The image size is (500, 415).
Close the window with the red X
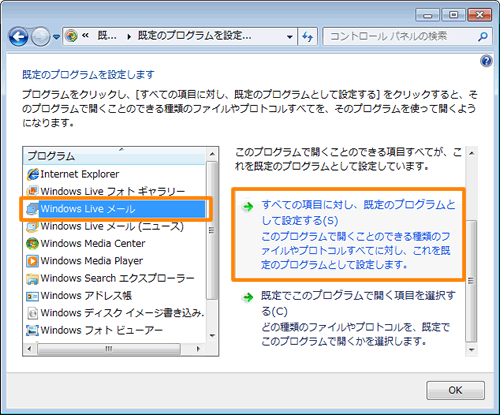(480, 15)
